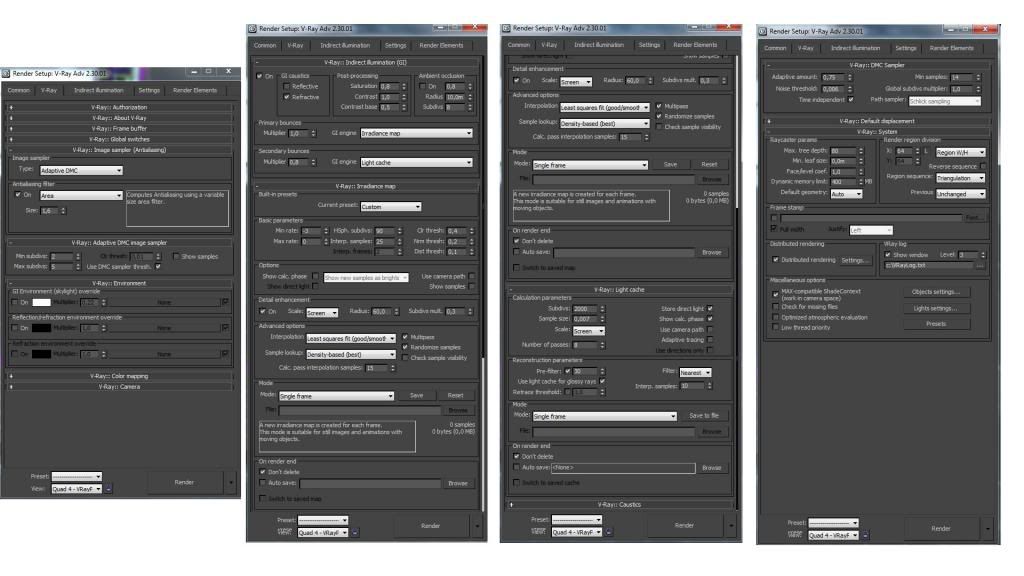Open the Region W/H dropdown
Screen dimensions: 1024x576
(x=960, y=152)
